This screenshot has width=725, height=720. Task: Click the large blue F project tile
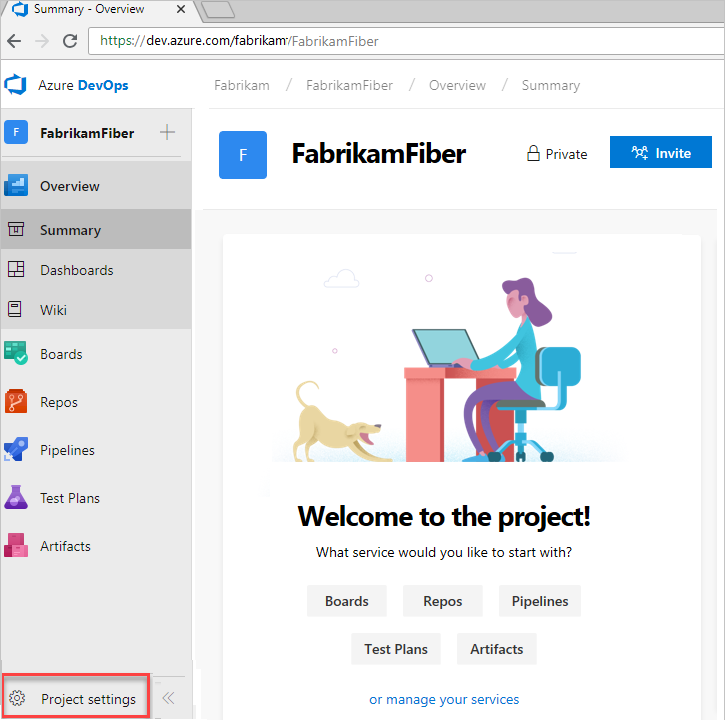(x=243, y=155)
